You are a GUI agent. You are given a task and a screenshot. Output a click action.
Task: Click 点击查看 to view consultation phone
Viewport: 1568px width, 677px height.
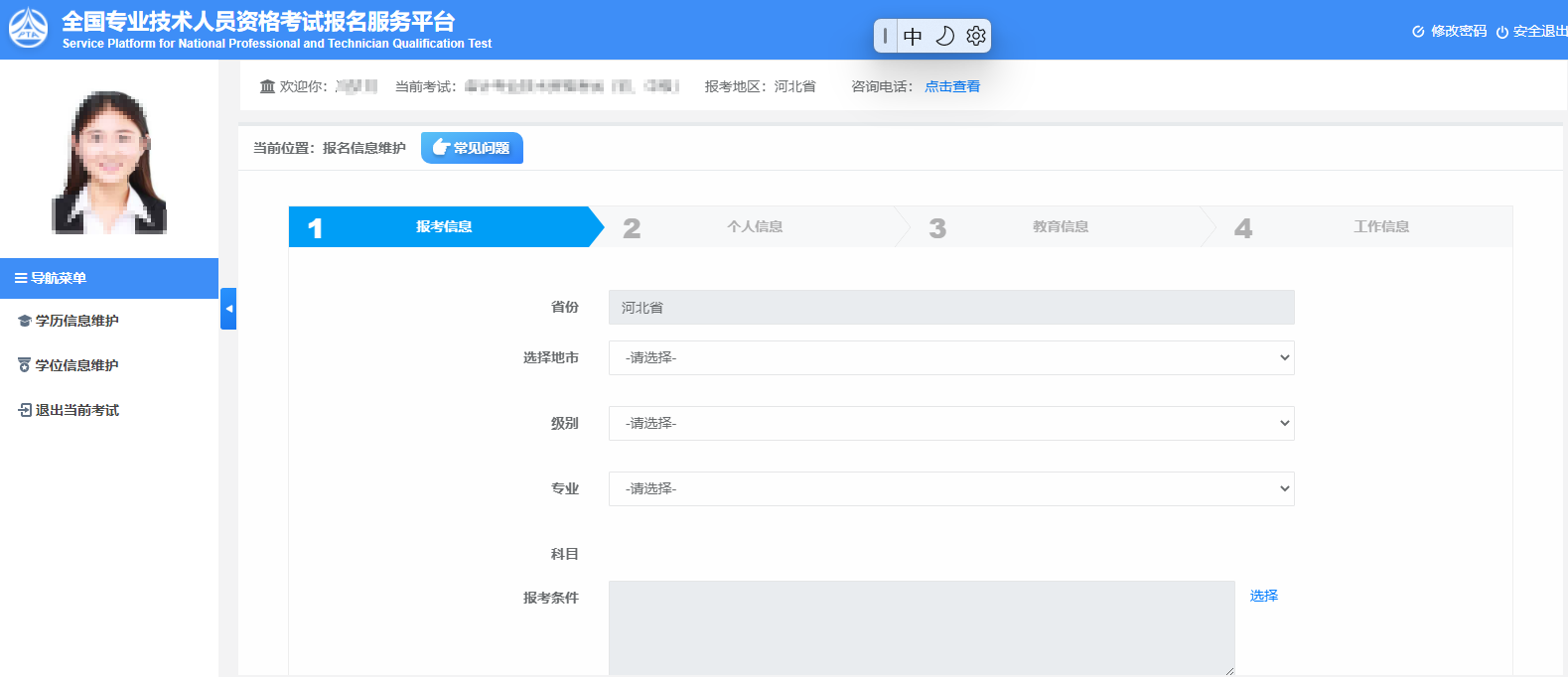[x=951, y=86]
